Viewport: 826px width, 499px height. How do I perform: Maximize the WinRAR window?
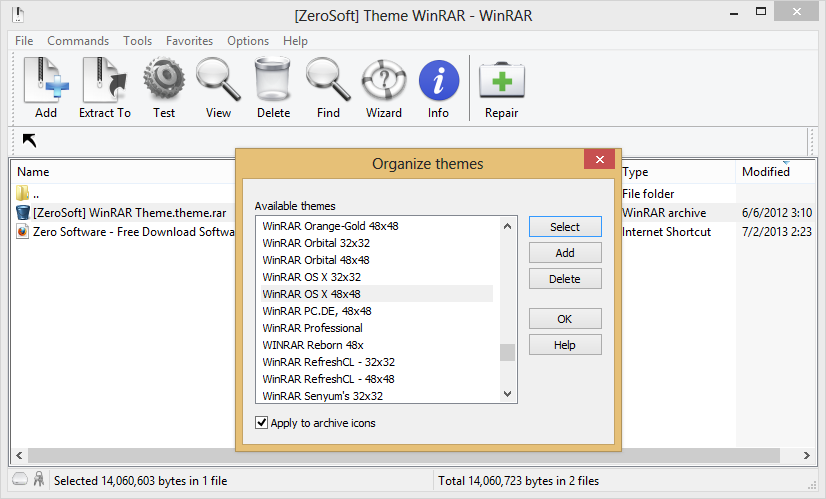pos(761,12)
